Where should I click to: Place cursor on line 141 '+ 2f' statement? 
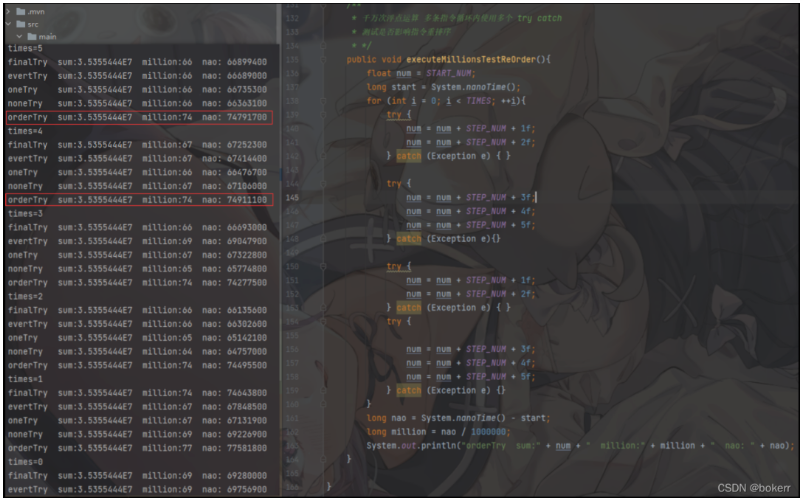[471, 142]
